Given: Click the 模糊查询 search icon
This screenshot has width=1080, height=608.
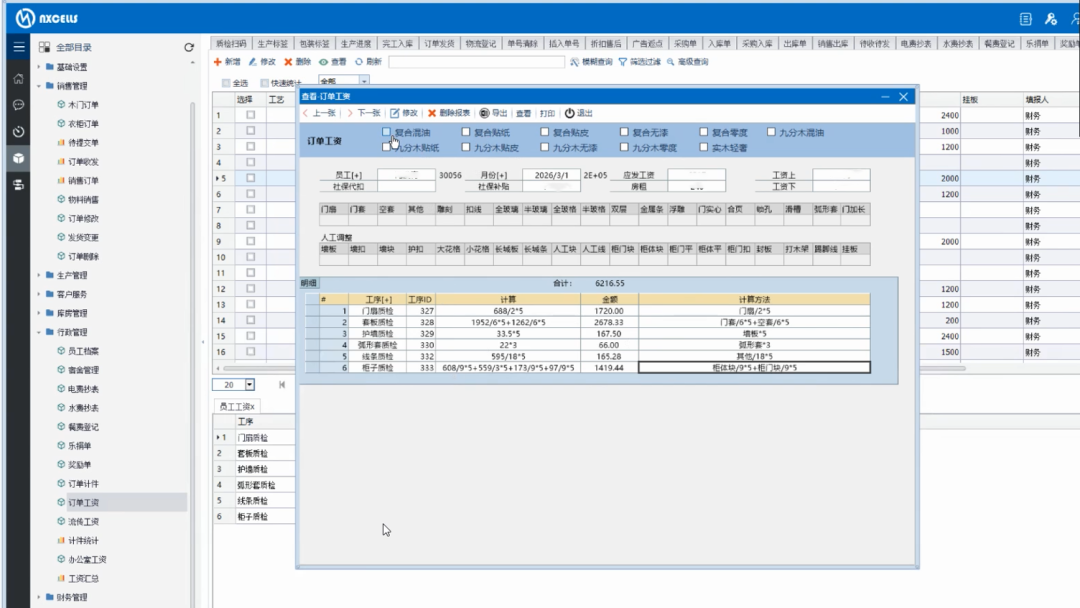Looking at the screenshot, I should (x=574, y=62).
